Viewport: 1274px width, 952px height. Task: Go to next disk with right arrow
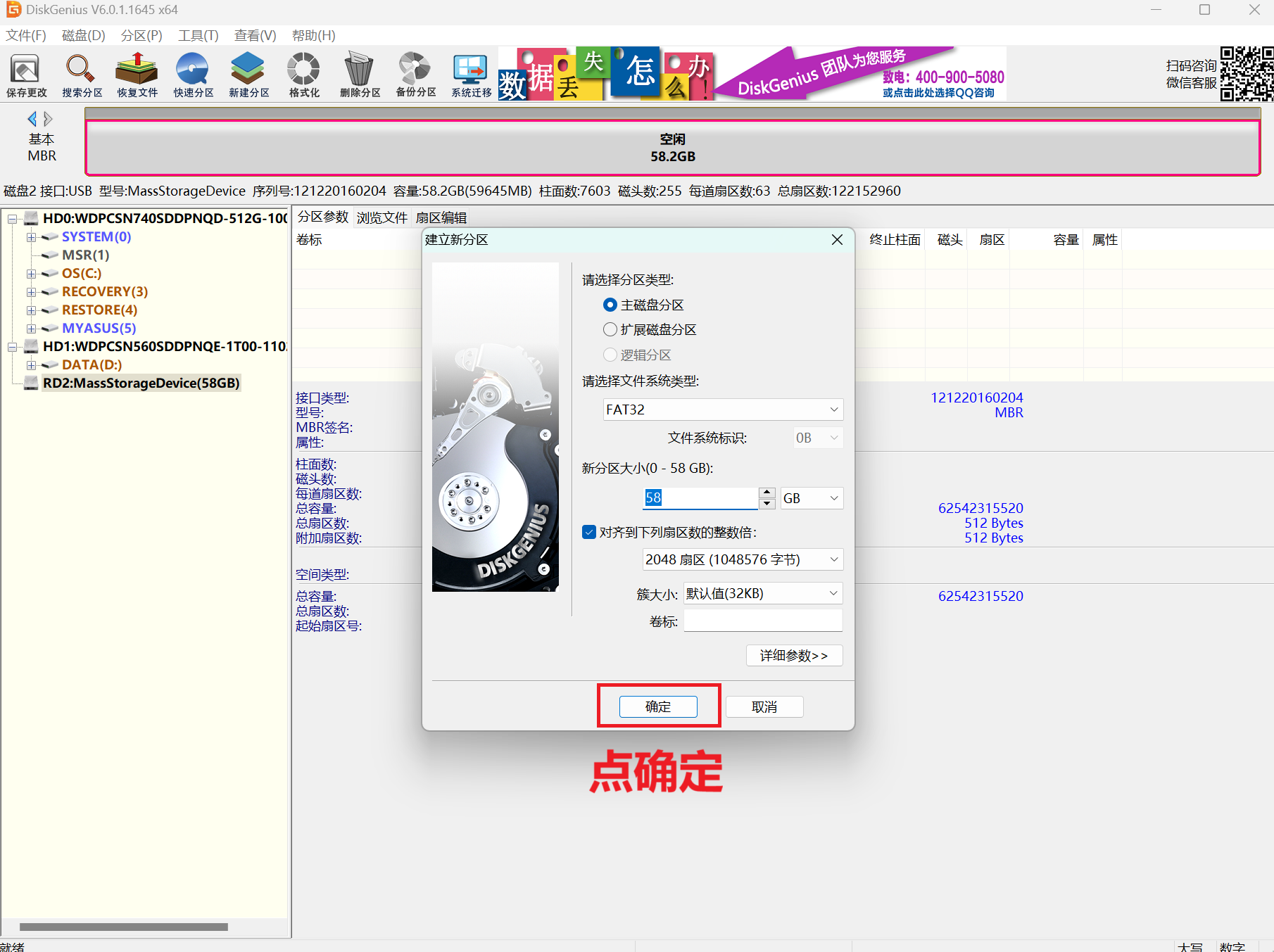[48, 119]
